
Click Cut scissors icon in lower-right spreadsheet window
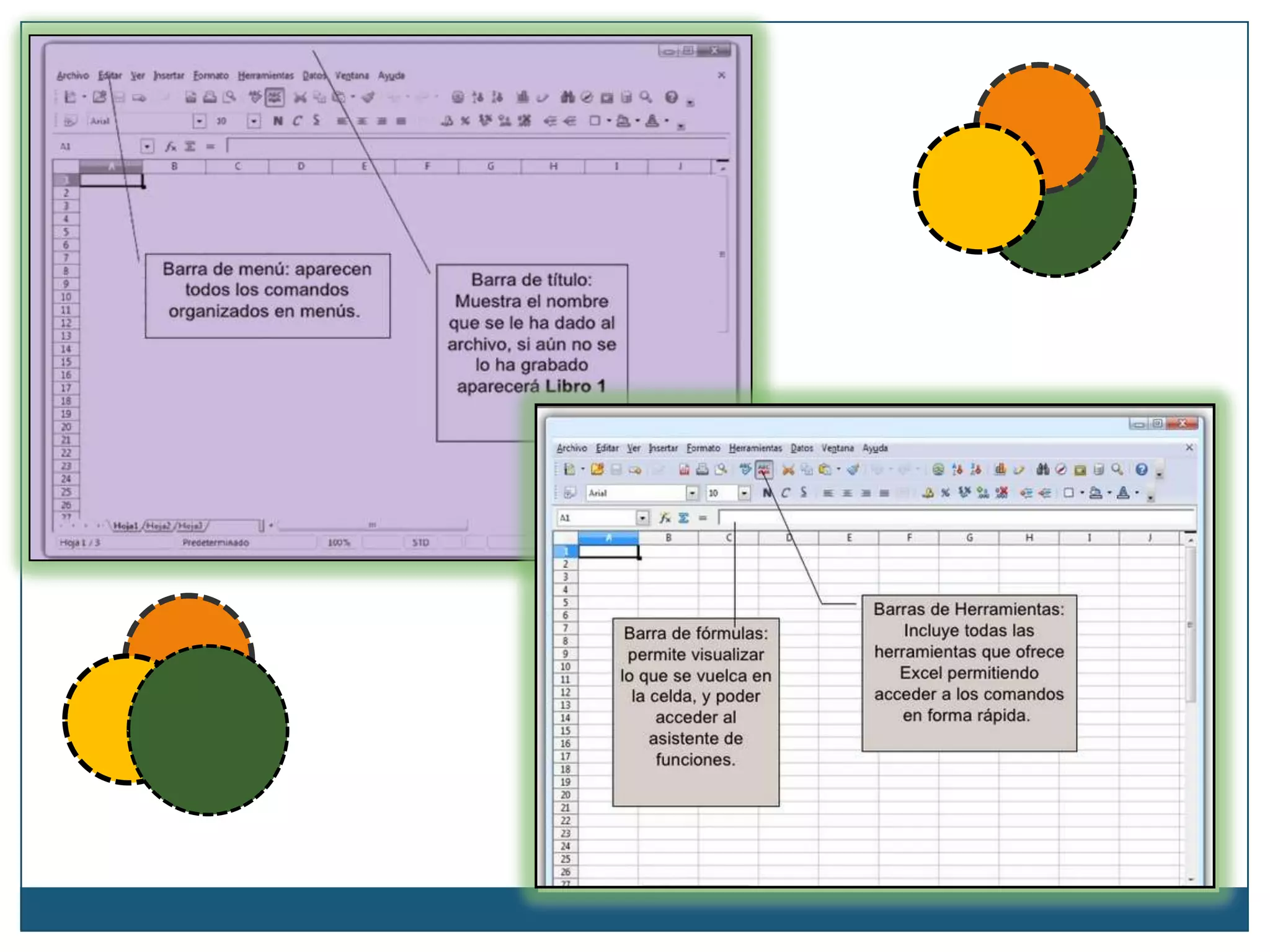788,470
